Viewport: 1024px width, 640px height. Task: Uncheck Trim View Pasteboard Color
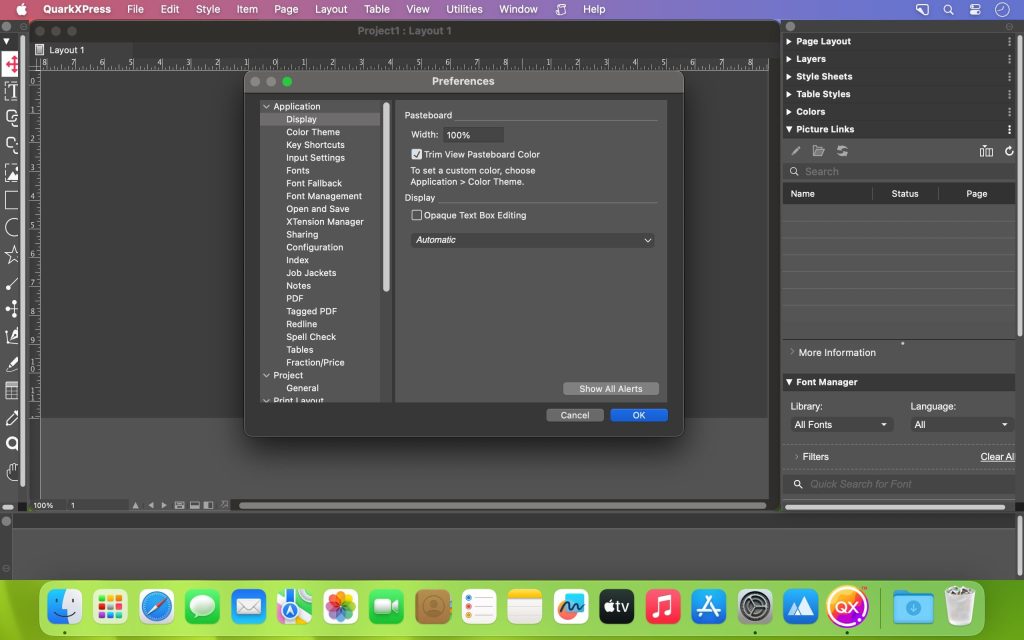417,154
